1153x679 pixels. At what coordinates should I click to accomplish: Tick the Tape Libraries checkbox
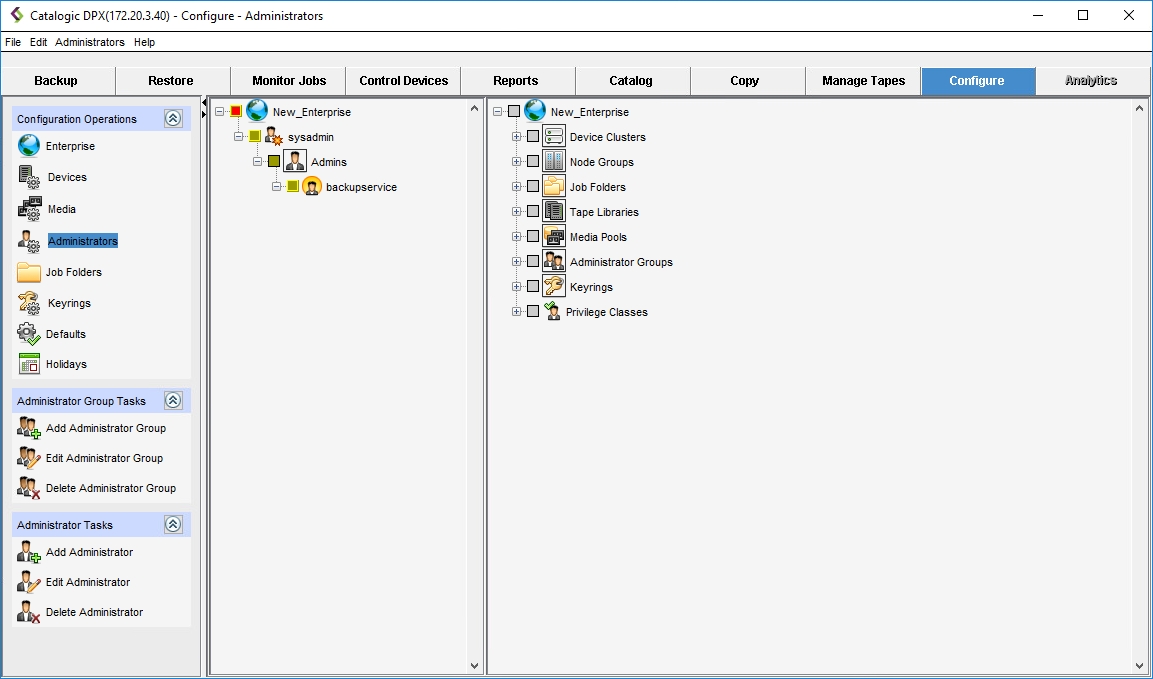pyautogui.click(x=533, y=212)
